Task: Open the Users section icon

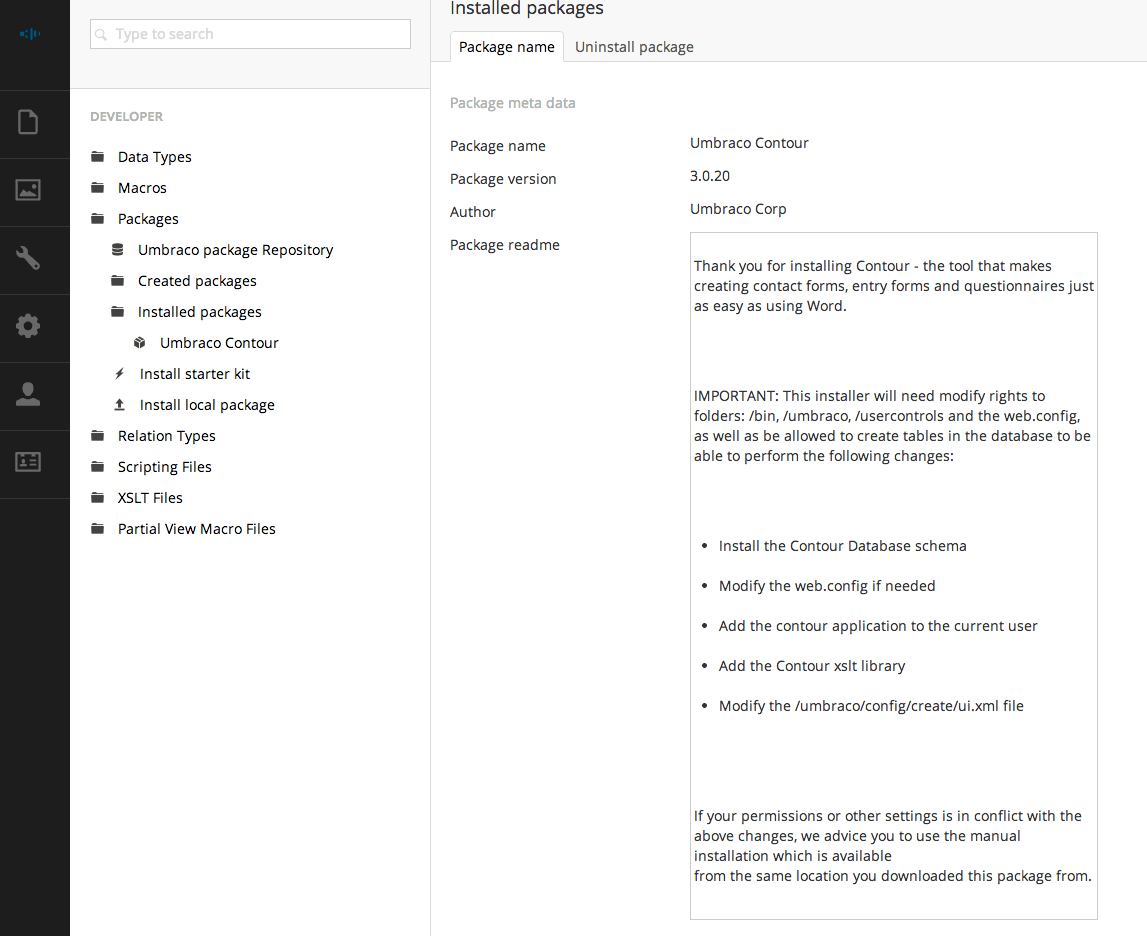Action: (28, 394)
